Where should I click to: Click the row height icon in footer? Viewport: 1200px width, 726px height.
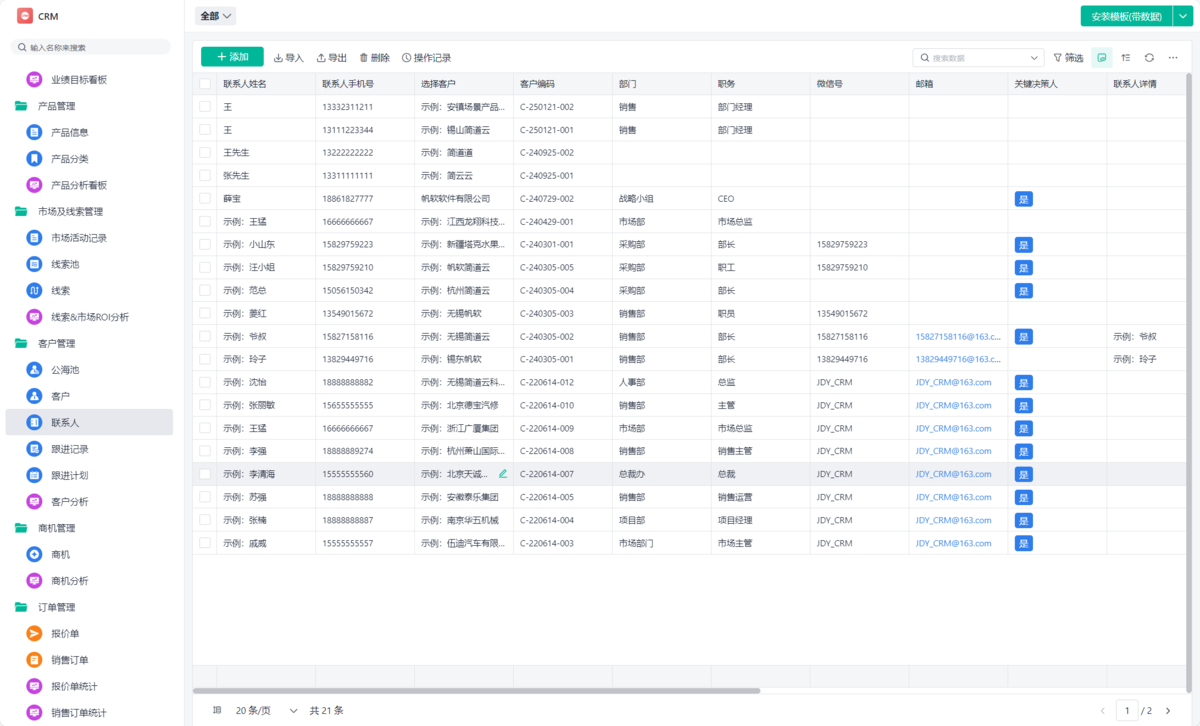pos(217,710)
